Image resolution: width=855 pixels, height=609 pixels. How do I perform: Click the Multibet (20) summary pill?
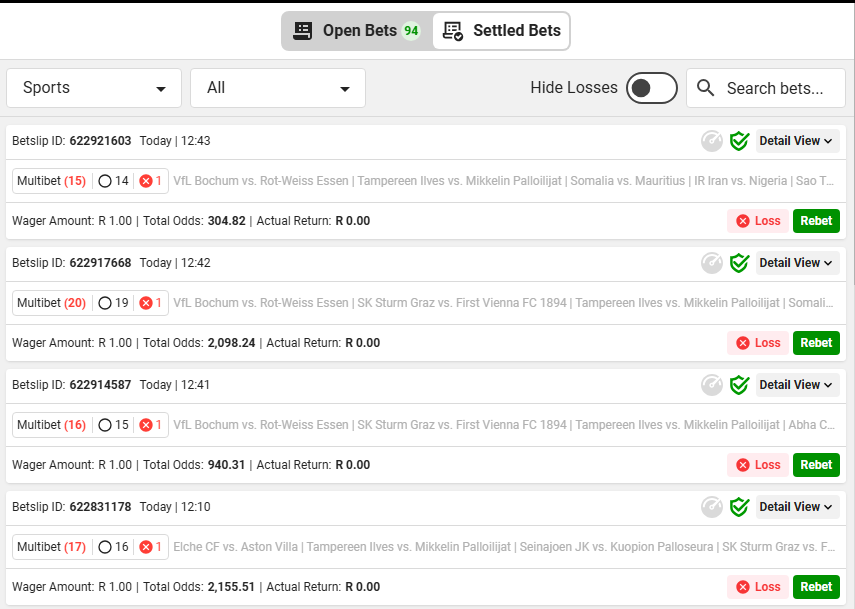pyautogui.click(x=91, y=303)
